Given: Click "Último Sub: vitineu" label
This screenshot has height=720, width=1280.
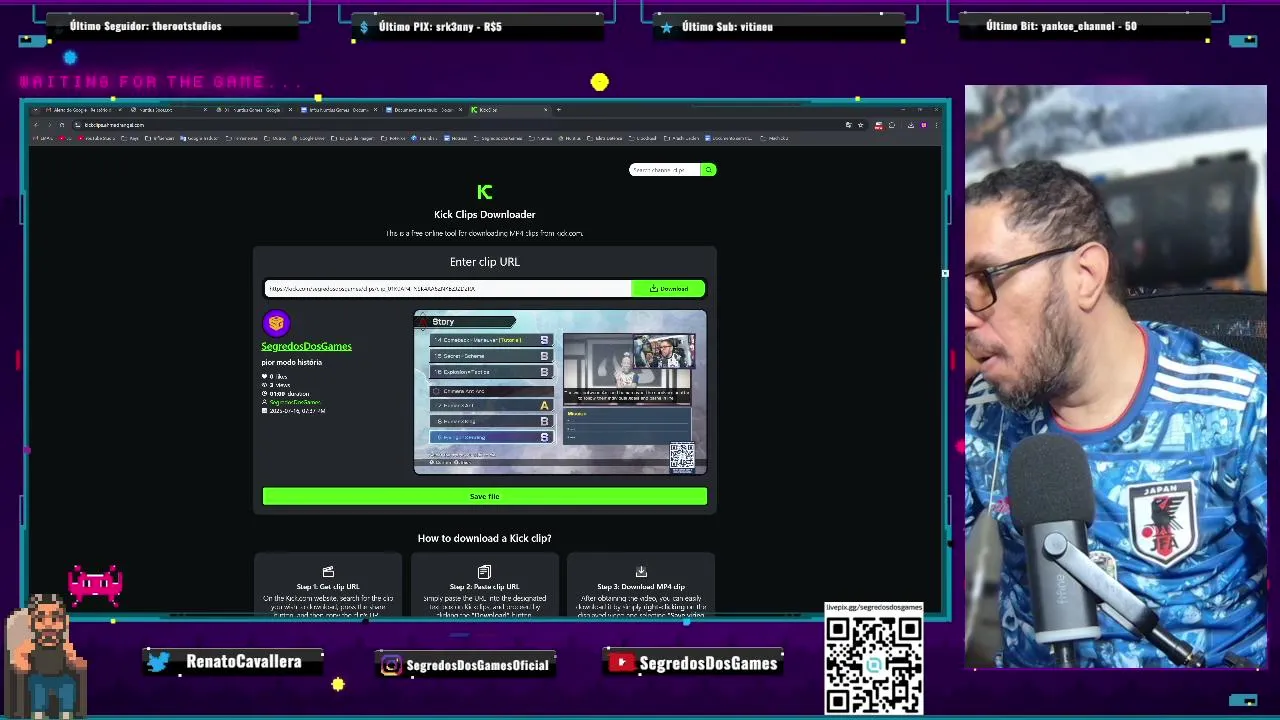Looking at the screenshot, I should click(x=727, y=27).
